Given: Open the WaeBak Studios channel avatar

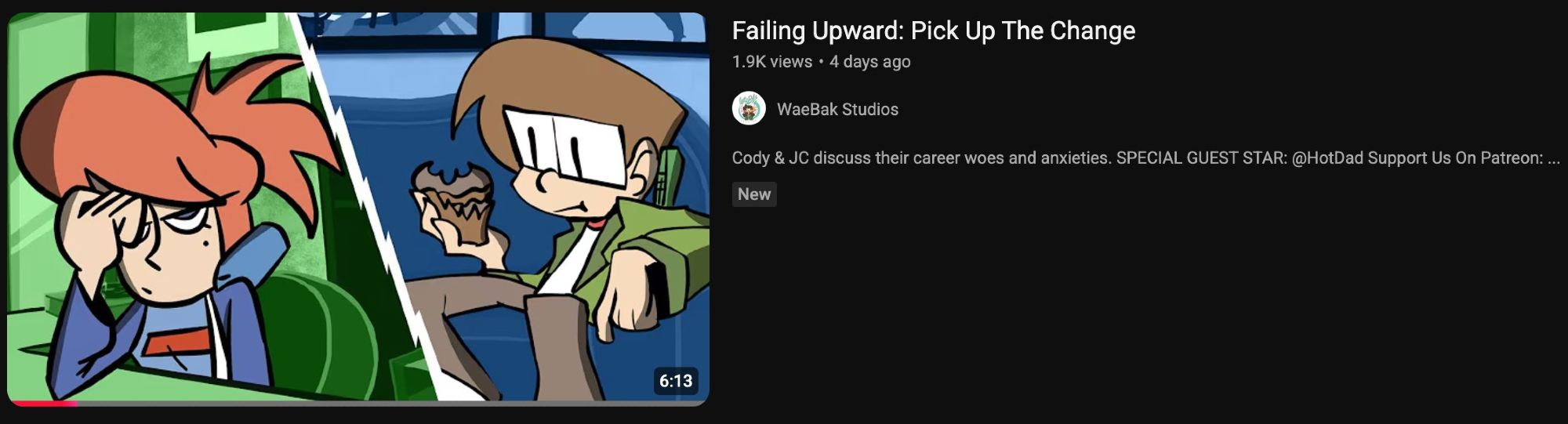Looking at the screenshot, I should click(749, 108).
